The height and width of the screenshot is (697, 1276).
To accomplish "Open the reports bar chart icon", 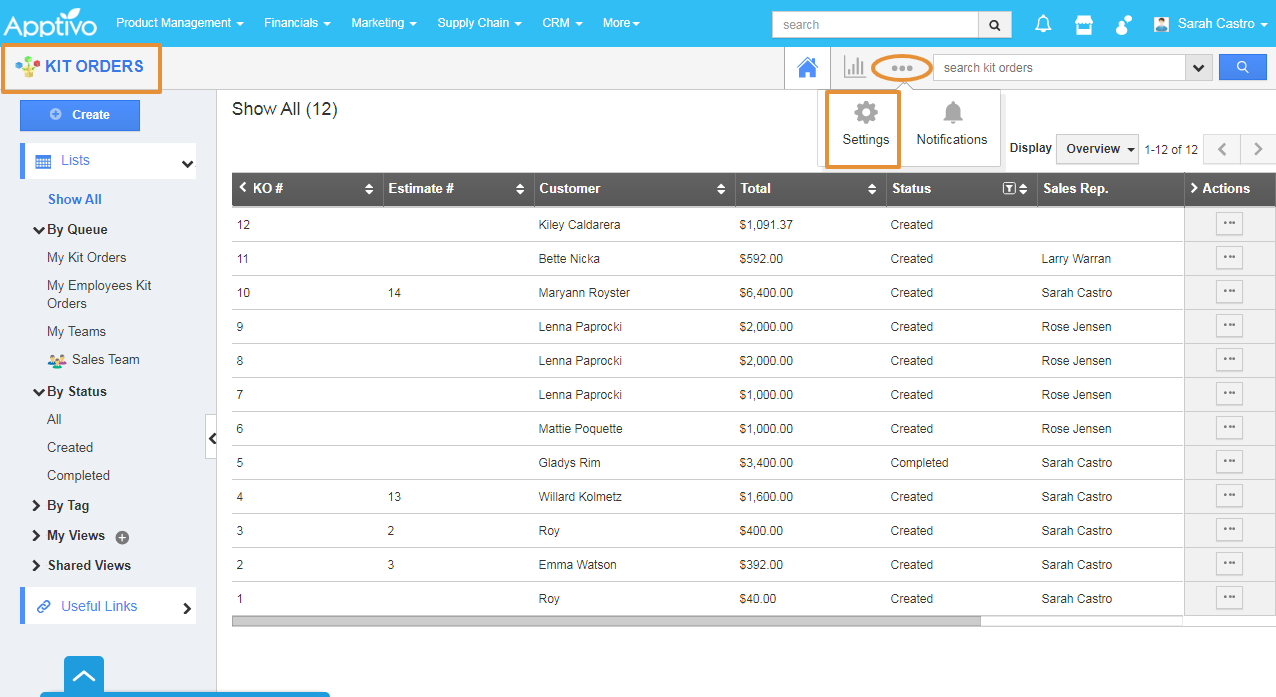I will point(854,67).
